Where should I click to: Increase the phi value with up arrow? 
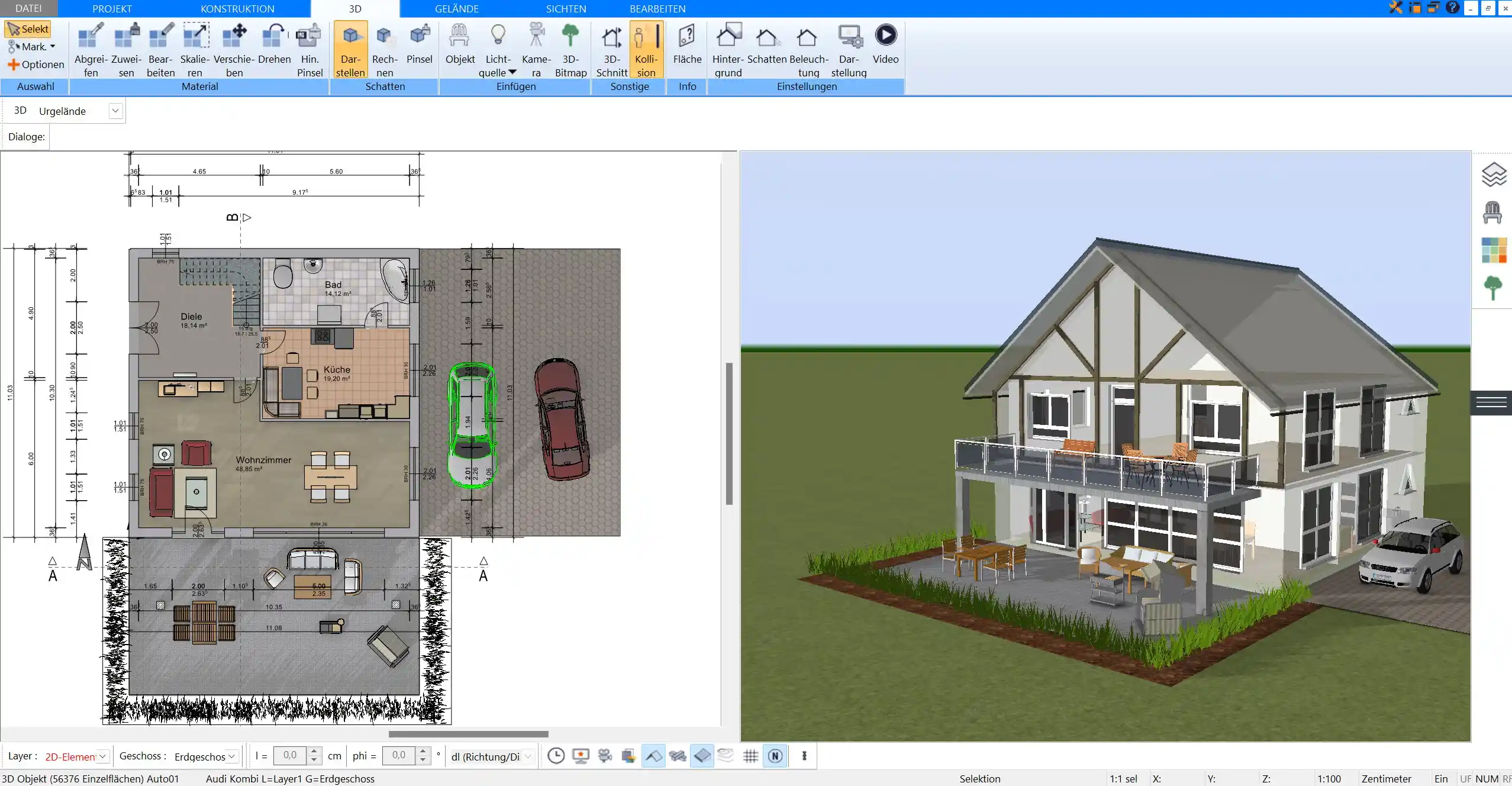(x=423, y=752)
